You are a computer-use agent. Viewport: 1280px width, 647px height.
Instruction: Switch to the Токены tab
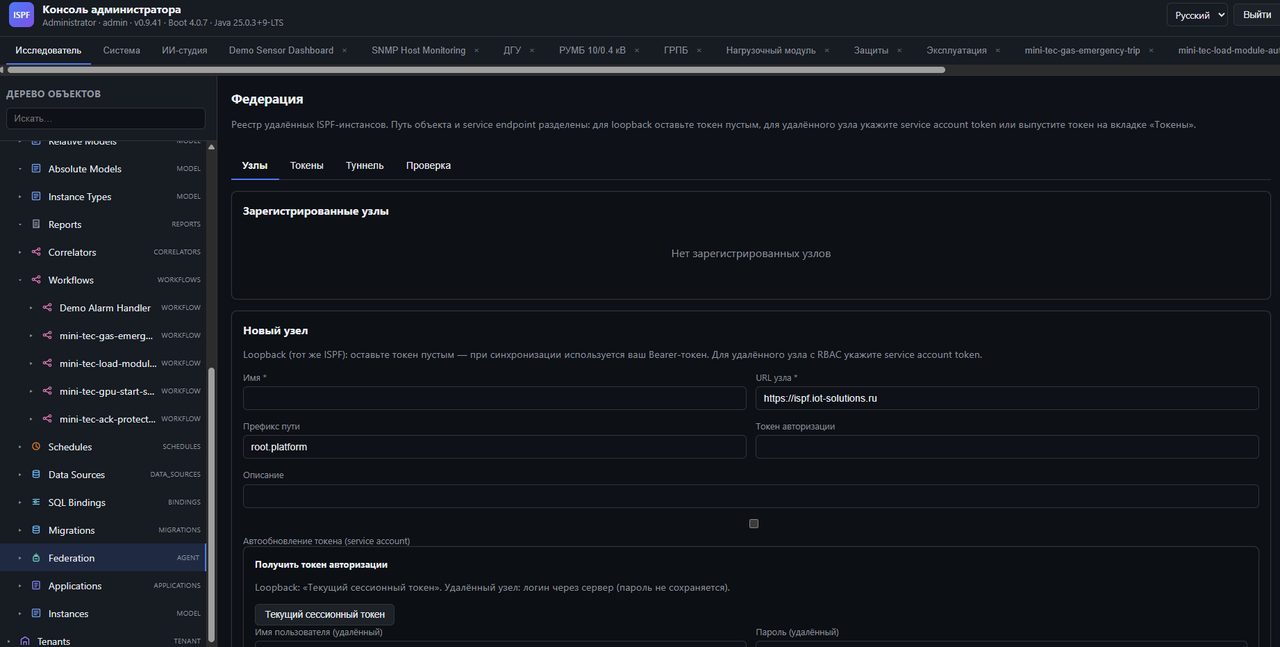coord(307,165)
